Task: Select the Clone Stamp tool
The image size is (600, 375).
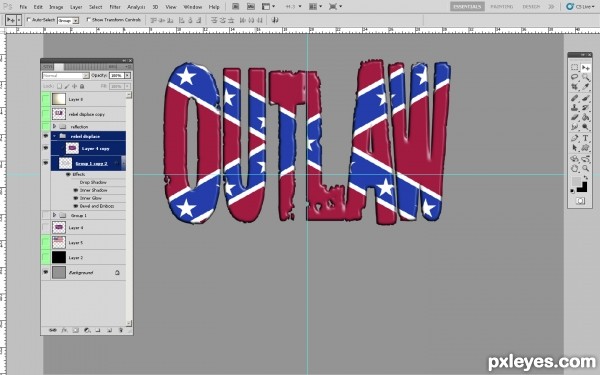Action: coord(574,108)
